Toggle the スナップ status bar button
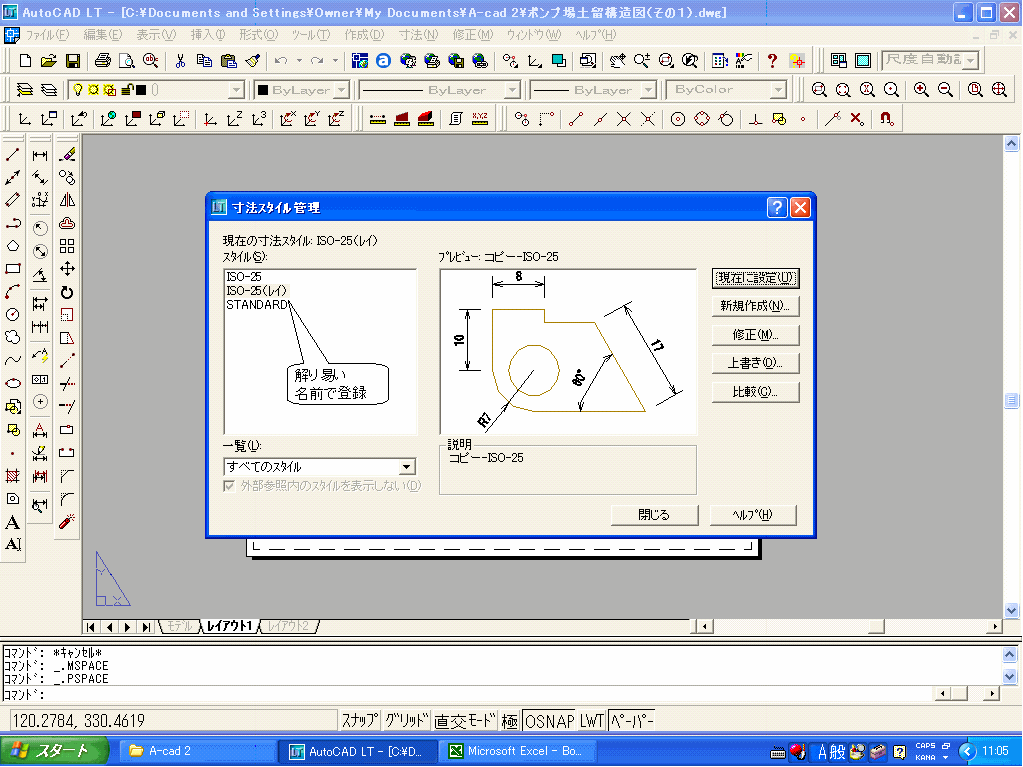 pyautogui.click(x=359, y=721)
